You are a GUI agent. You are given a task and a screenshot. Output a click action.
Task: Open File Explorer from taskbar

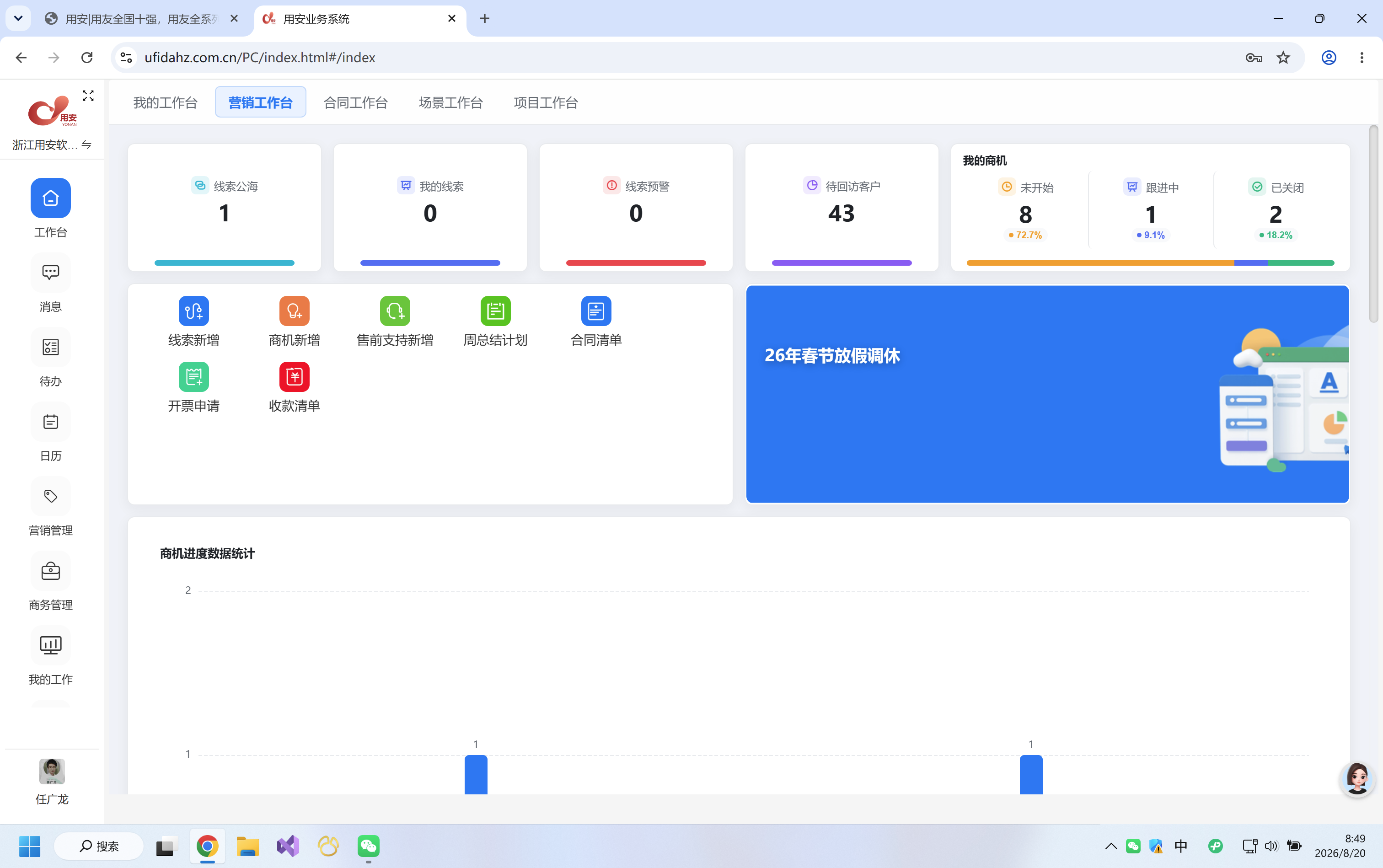(x=247, y=846)
